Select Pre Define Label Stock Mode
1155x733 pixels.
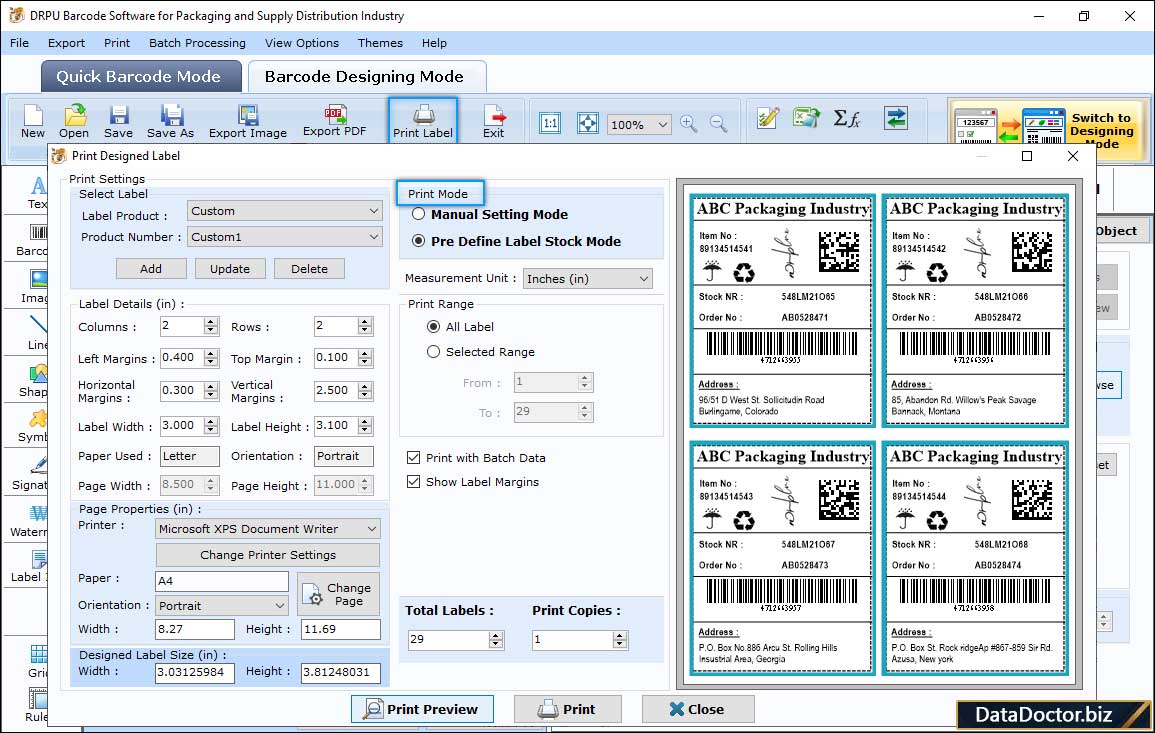[418, 241]
